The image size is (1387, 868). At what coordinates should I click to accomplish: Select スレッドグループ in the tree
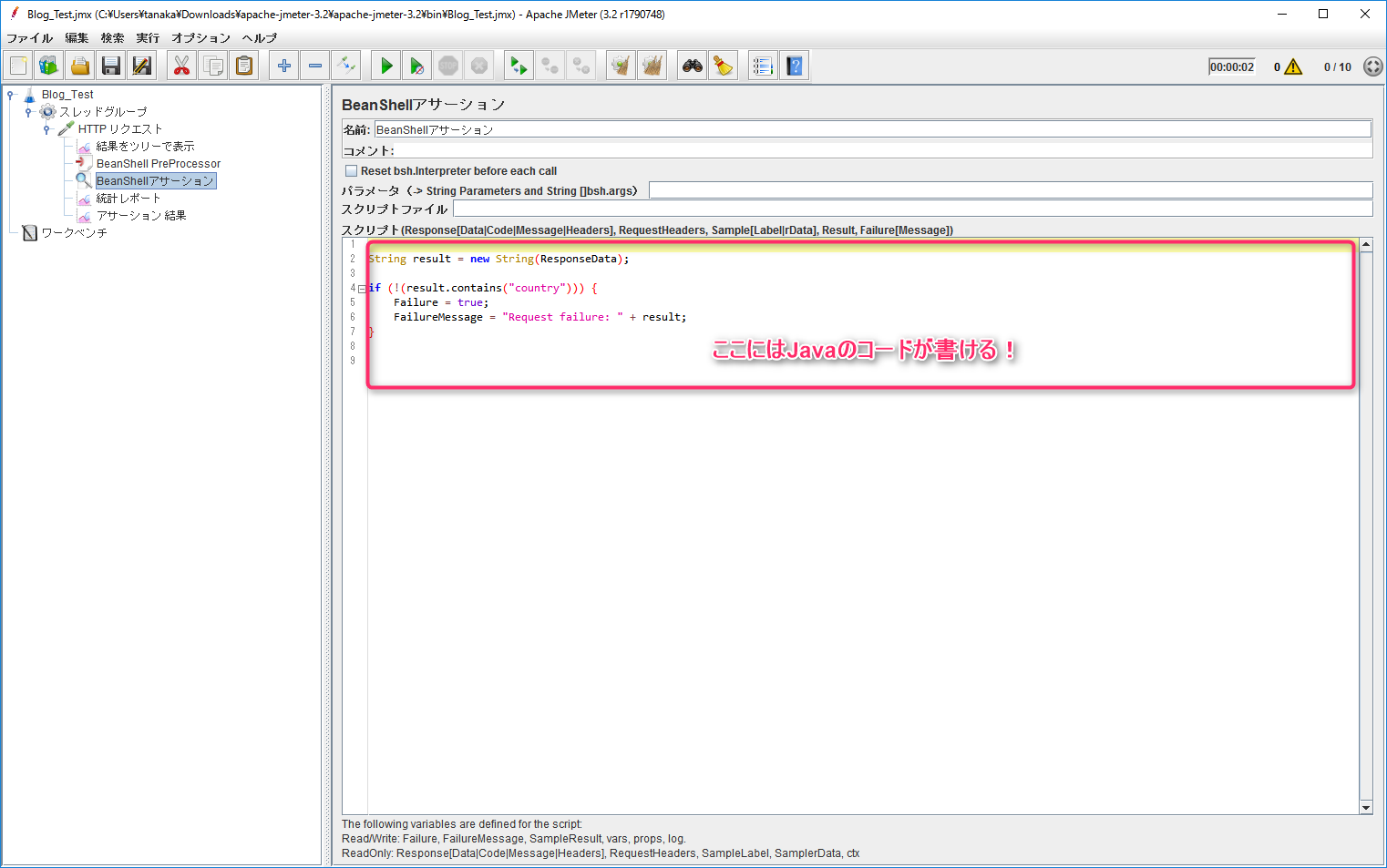(x=103, y=112)
